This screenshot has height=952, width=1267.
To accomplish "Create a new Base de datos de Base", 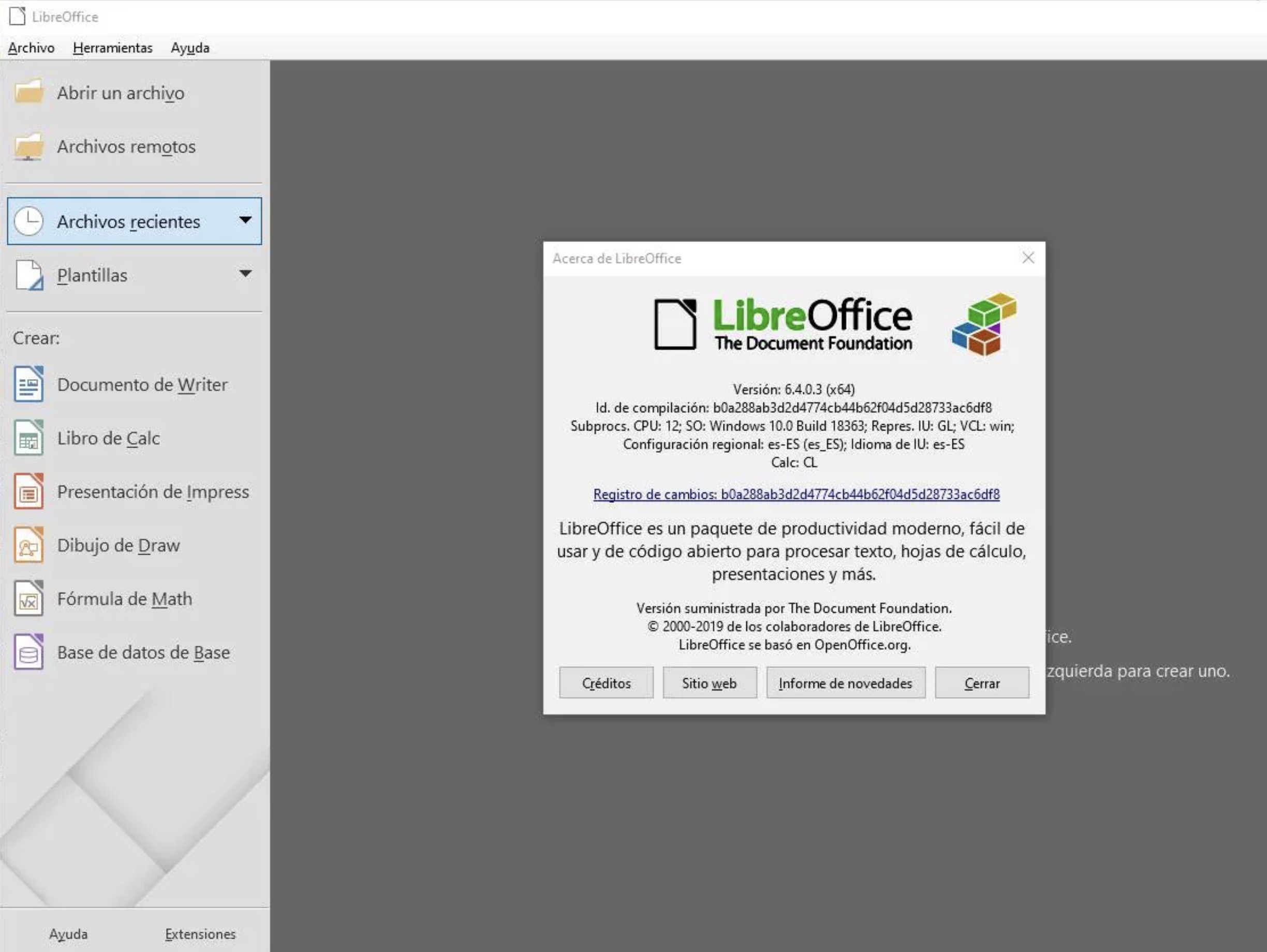I will (x=144, y=652).
